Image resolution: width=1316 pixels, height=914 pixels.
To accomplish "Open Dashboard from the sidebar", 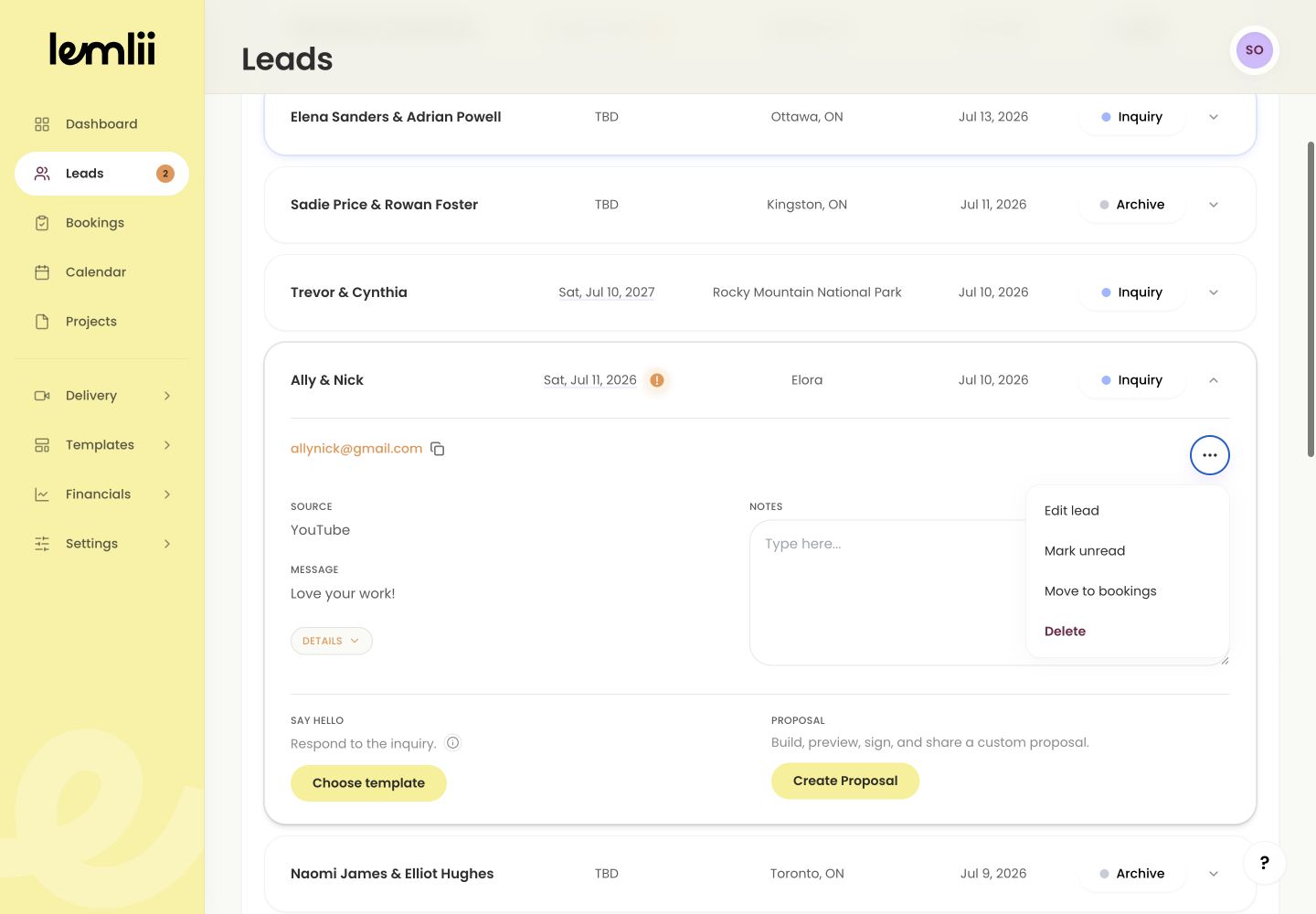I will coord(101,124).
